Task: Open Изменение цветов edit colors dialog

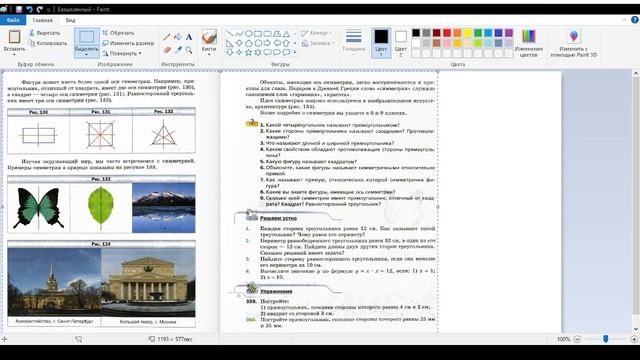Action: pyautogui.click(x=529, y=43)
